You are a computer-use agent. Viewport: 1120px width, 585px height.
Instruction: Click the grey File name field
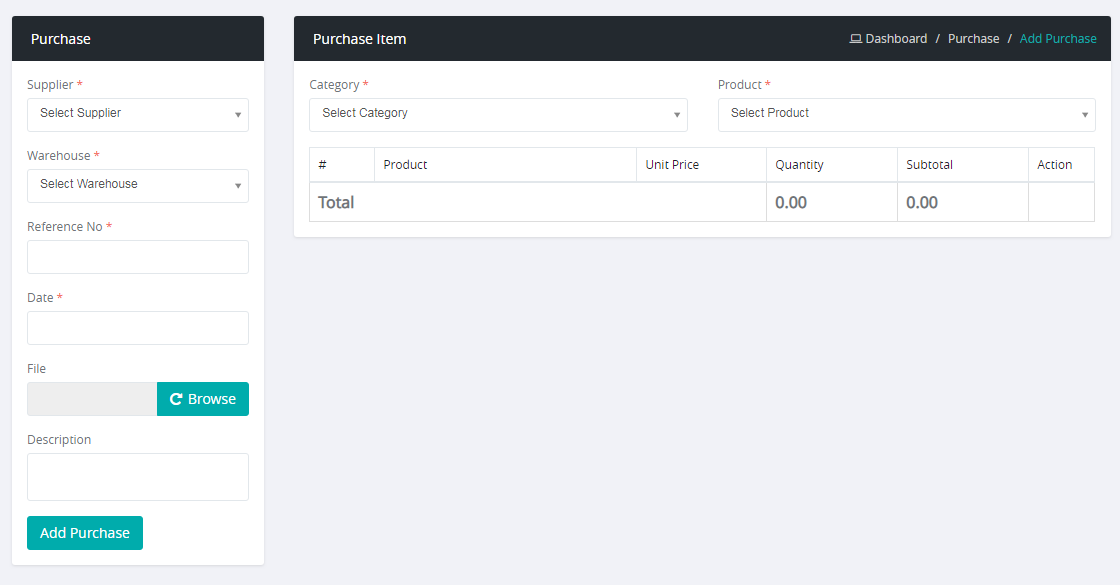pos(92,399)
